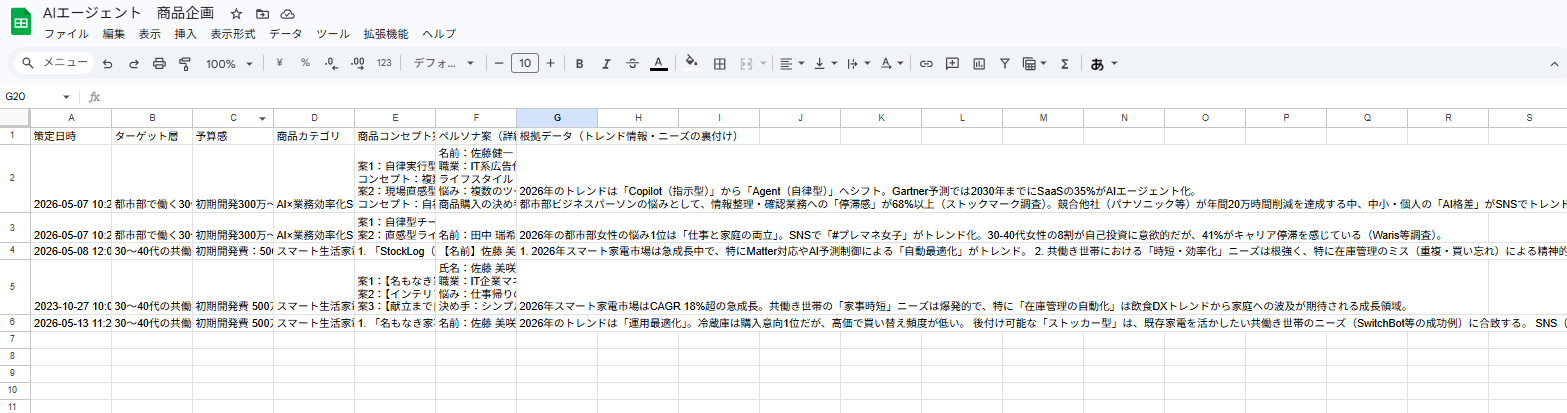Increase decimal places with the .00 arrow
Image resolution: width=1567 pixels, height=413 pixels.
click(357, 63)
